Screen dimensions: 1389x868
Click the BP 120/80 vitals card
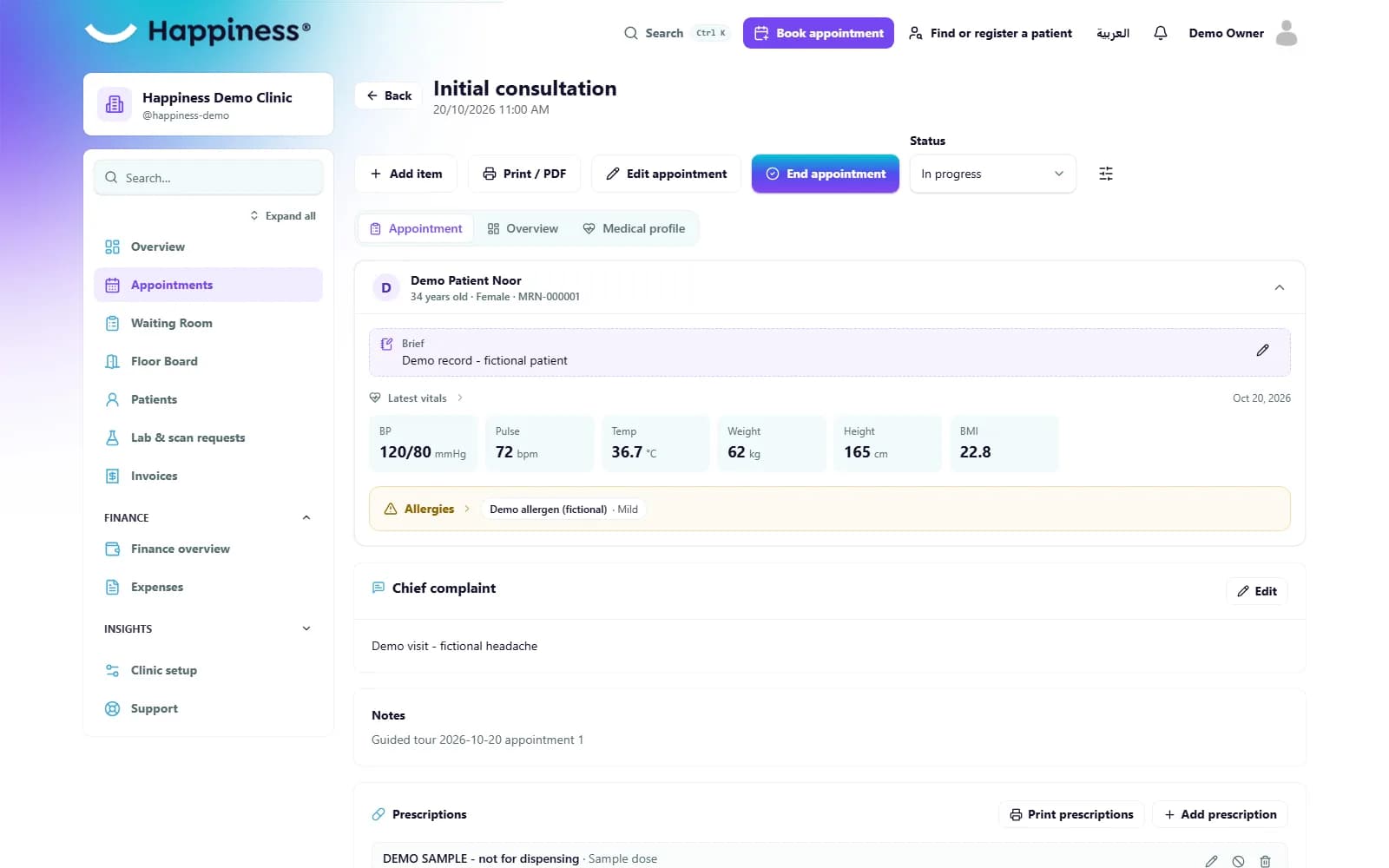(x=424, y=444)
